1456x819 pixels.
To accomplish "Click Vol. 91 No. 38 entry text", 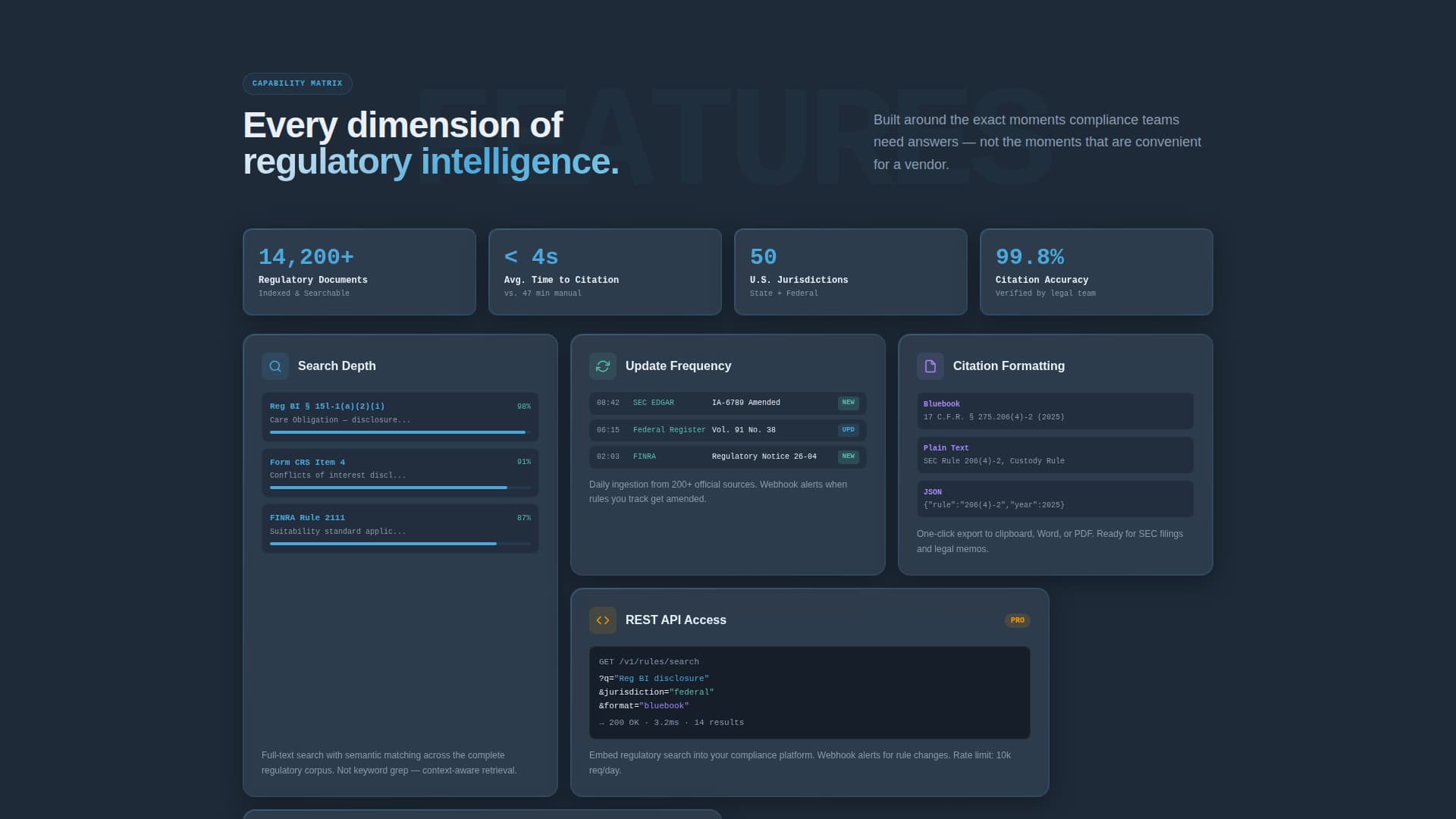I will click(x=744, y=430).
